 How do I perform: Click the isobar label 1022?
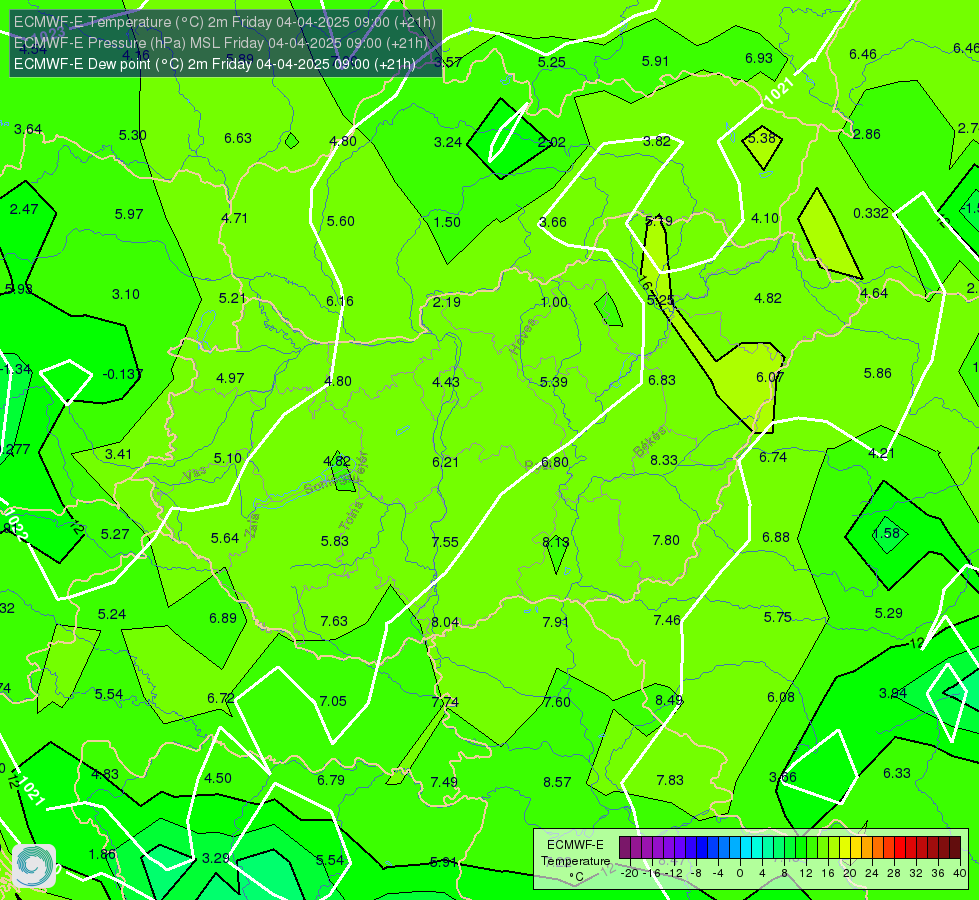click(16, 523)
